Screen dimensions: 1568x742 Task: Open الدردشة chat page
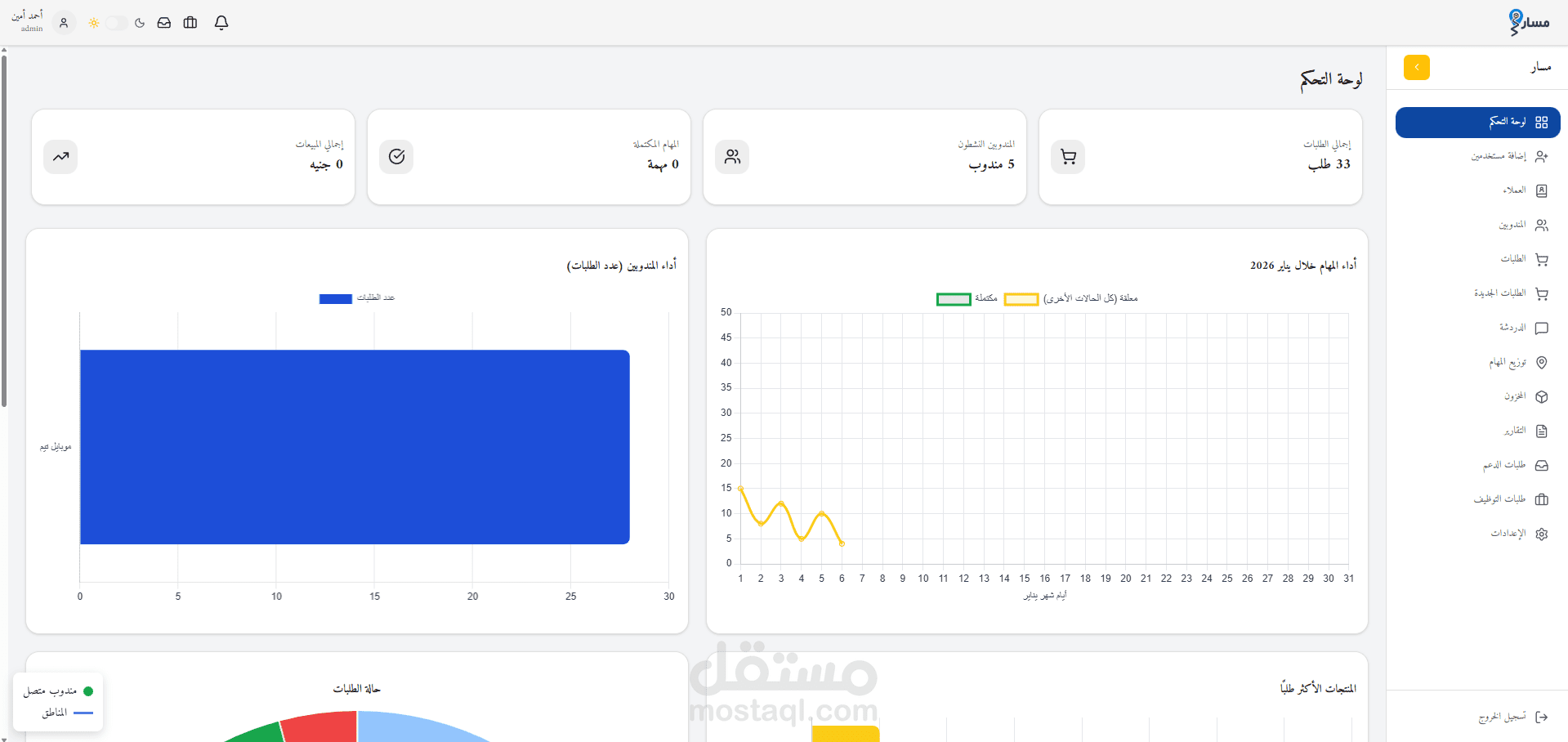click(1477, 328)
